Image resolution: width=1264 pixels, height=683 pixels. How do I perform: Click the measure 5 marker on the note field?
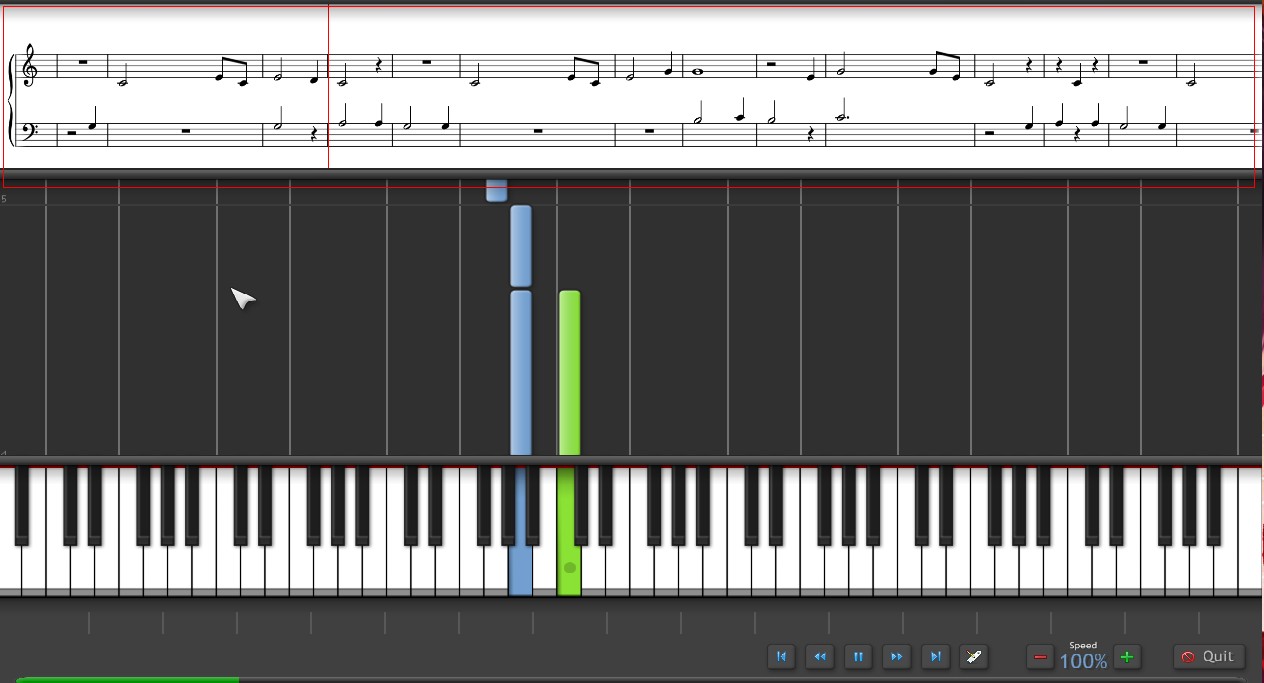(6, 196)
